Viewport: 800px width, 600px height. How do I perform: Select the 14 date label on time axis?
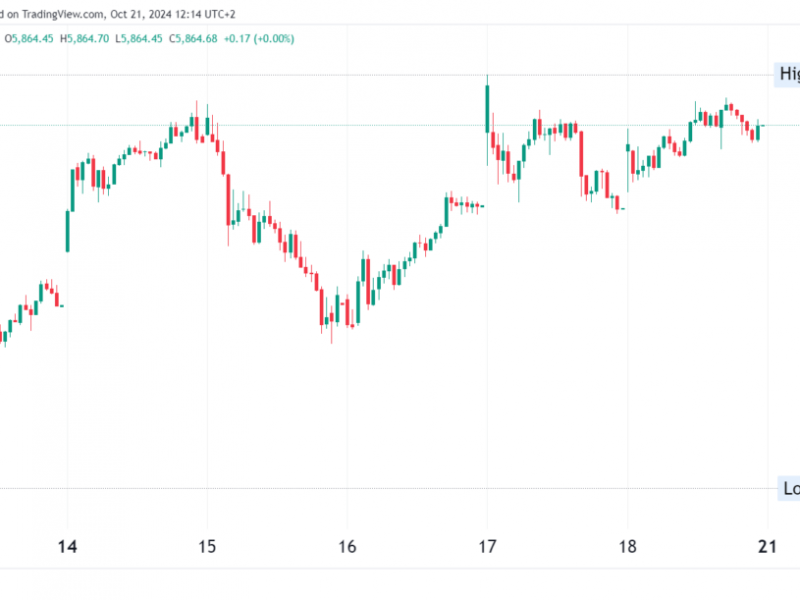tap(67, 547)
